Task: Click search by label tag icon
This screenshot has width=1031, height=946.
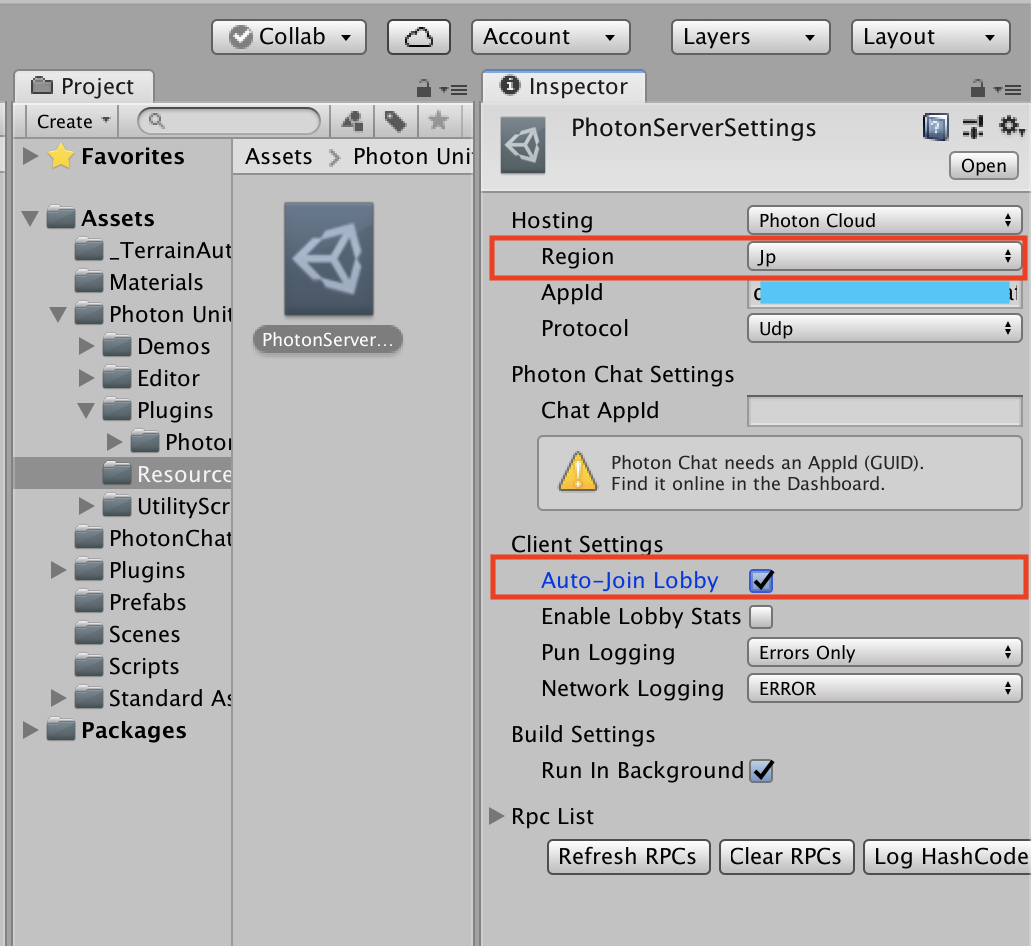Action: 395,121
